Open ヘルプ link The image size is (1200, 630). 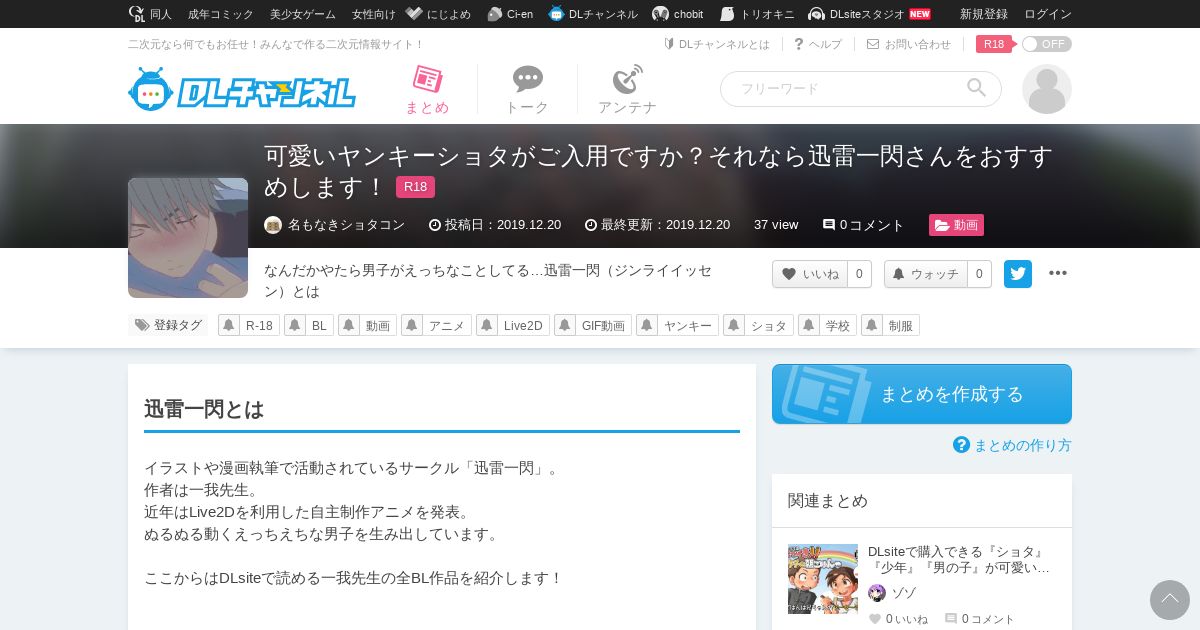818,44
